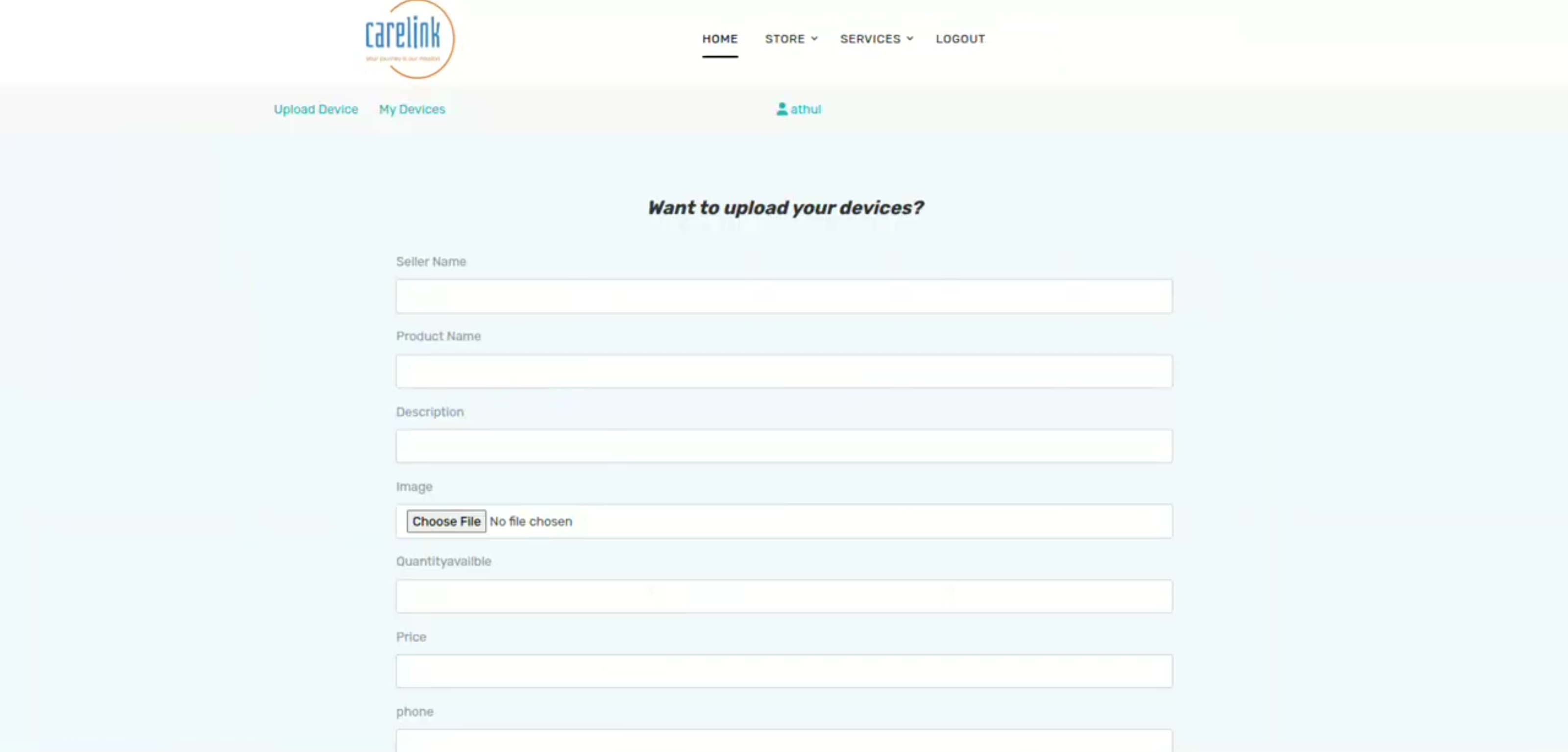Image resolution: width=1568 pixels, height=752 pixels.
Task: Click the Carelink logo
Action: click(409, 39)
